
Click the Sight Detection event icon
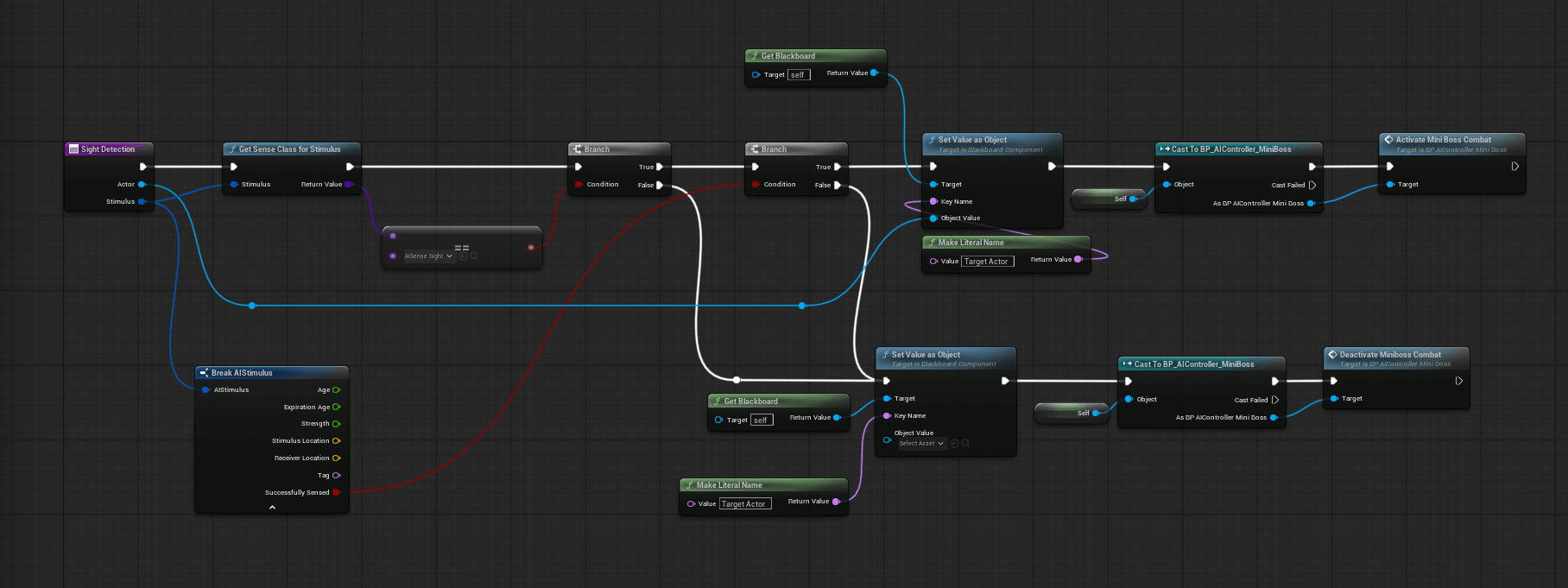pos(73,149)
